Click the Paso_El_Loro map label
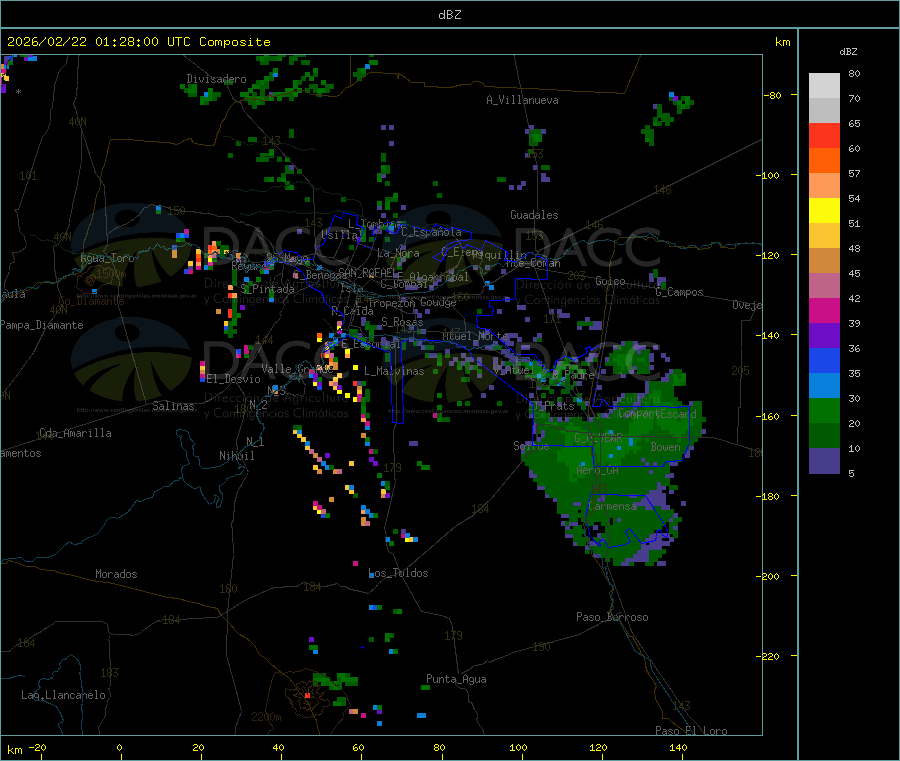The height and width of the screenshot is (761, 900). coord(691,731)
